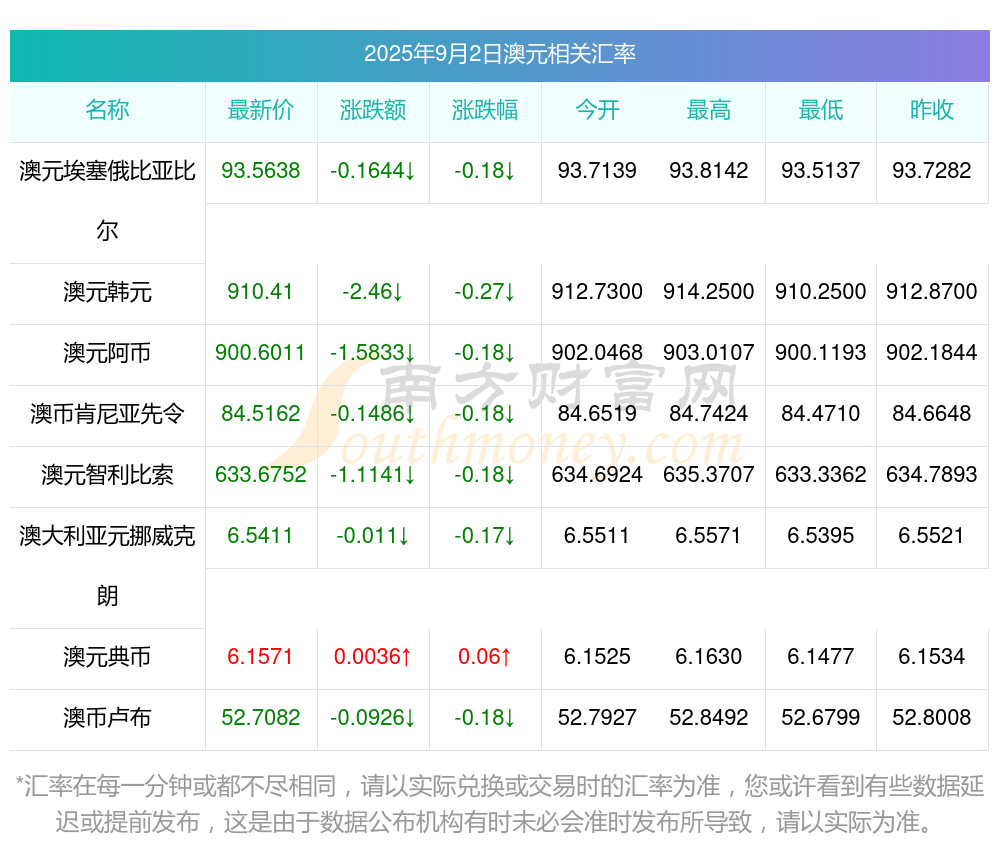Click high value 6.1630
This screenshot has height=853, width=1000.
[709, 657]
